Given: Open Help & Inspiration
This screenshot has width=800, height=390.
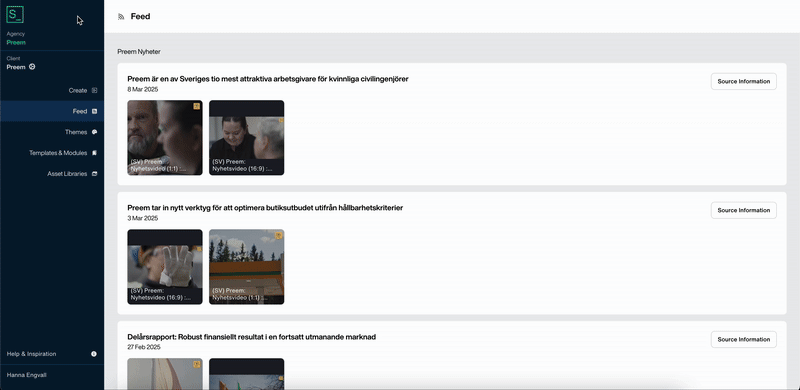Looking at the screenshot, I should click(x=52, y=354).
